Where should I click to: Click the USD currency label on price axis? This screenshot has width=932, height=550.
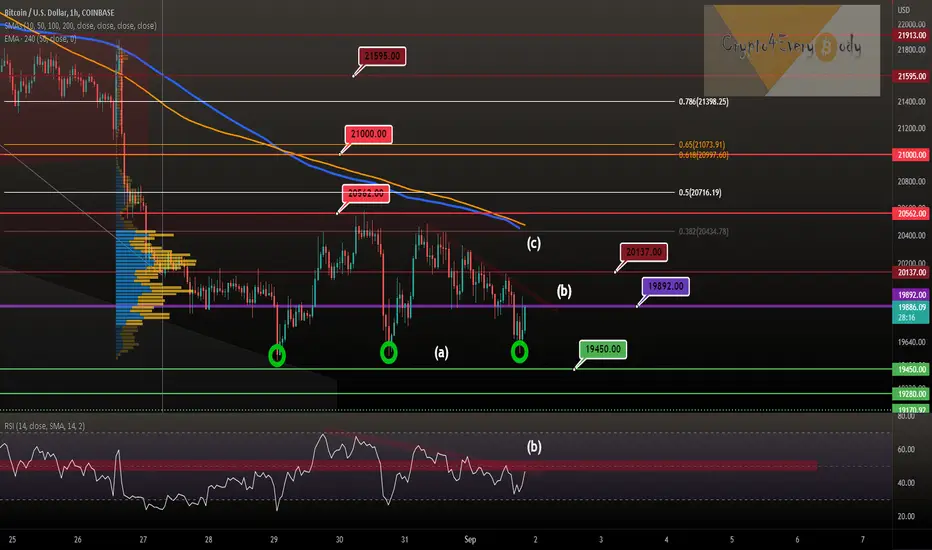(x=903, y=10)
